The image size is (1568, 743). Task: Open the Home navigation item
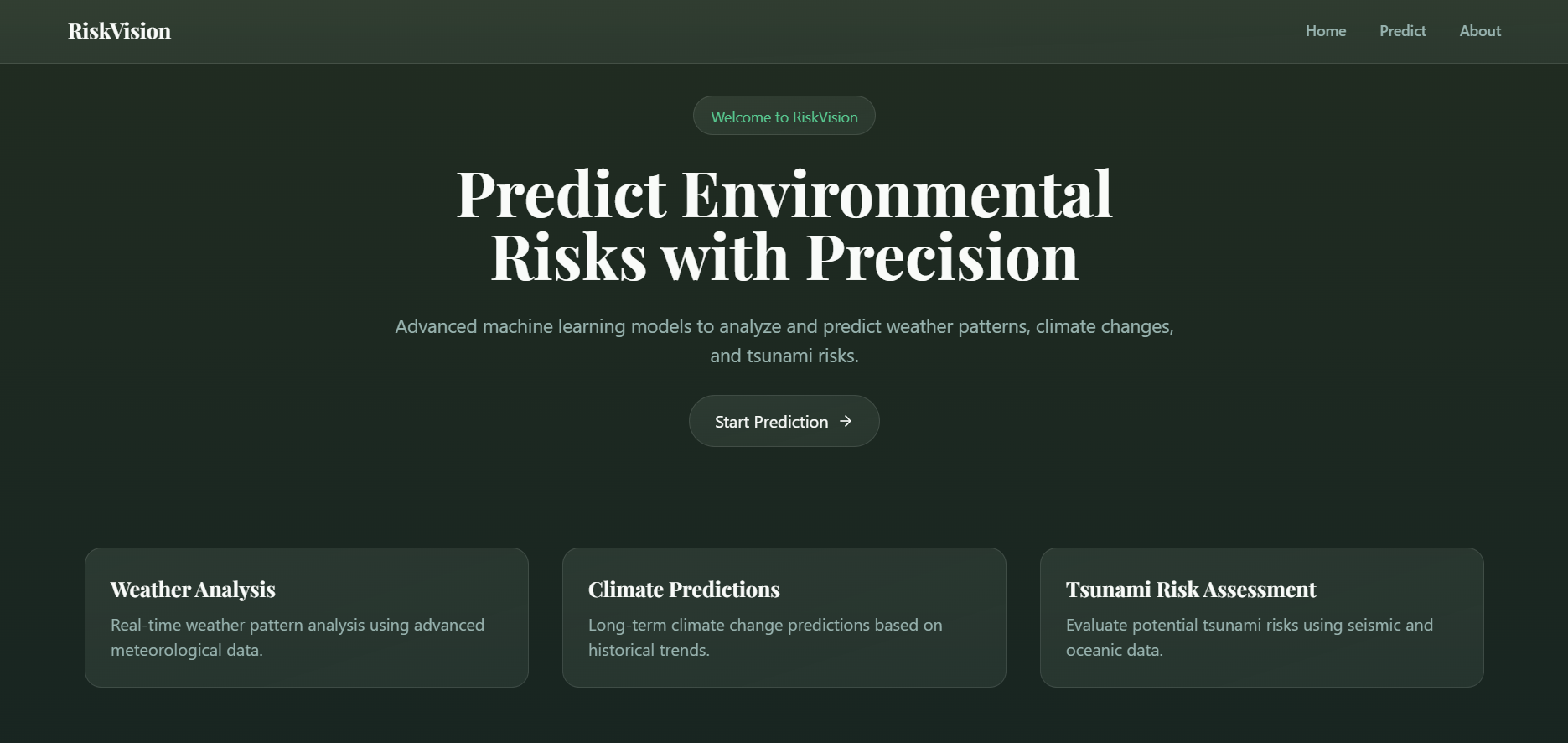1325,31
